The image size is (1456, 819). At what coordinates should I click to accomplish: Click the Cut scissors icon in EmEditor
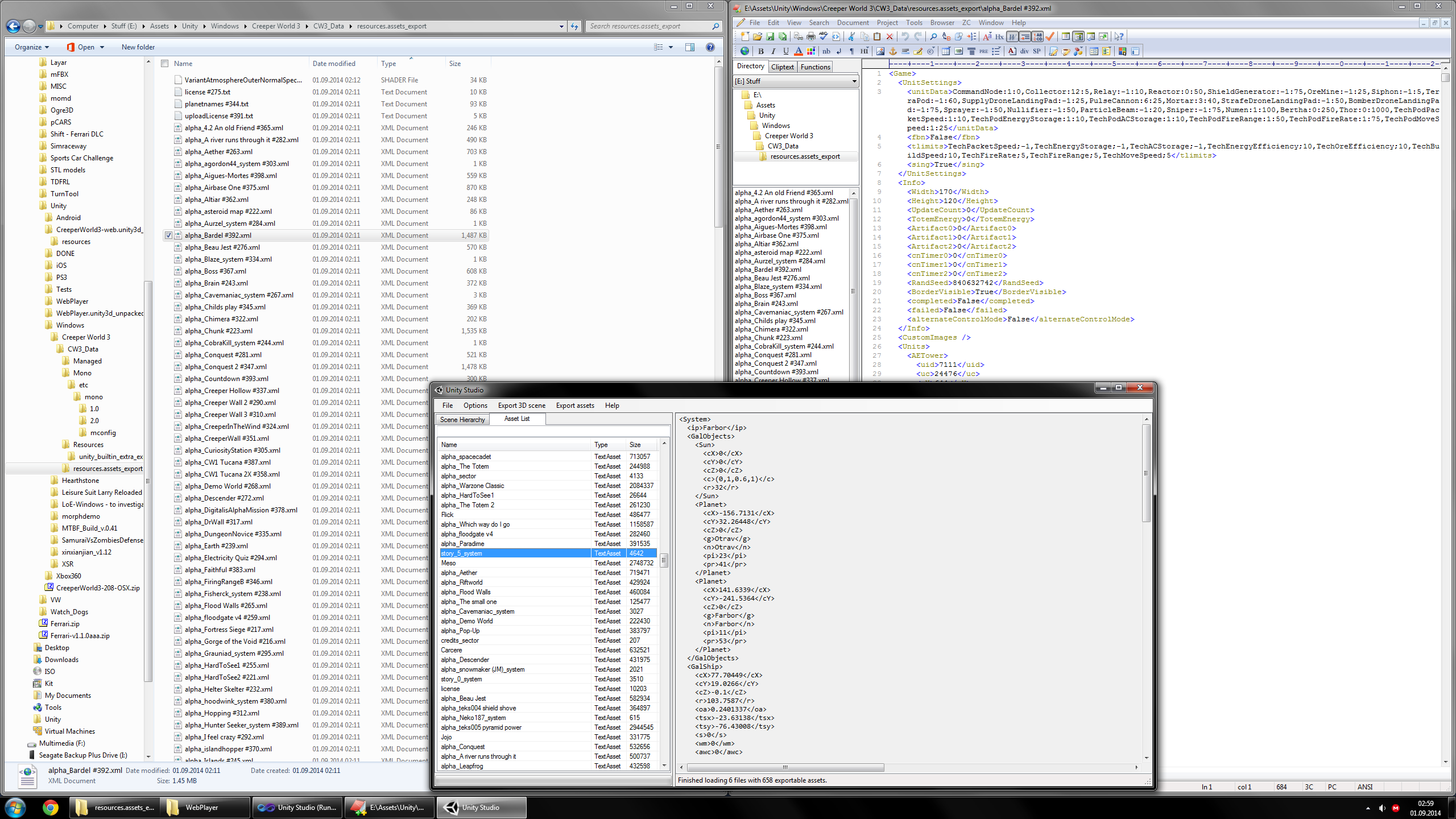(852, 36)
